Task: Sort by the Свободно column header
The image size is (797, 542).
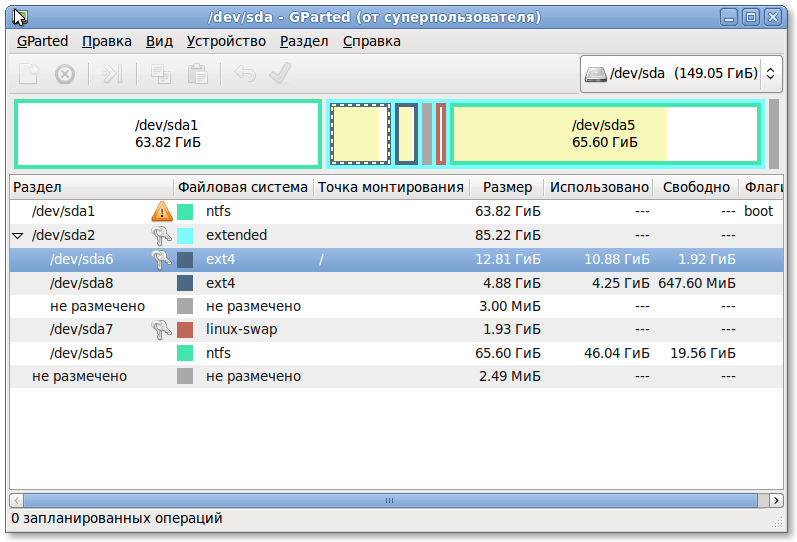Action: pos(696,187)
